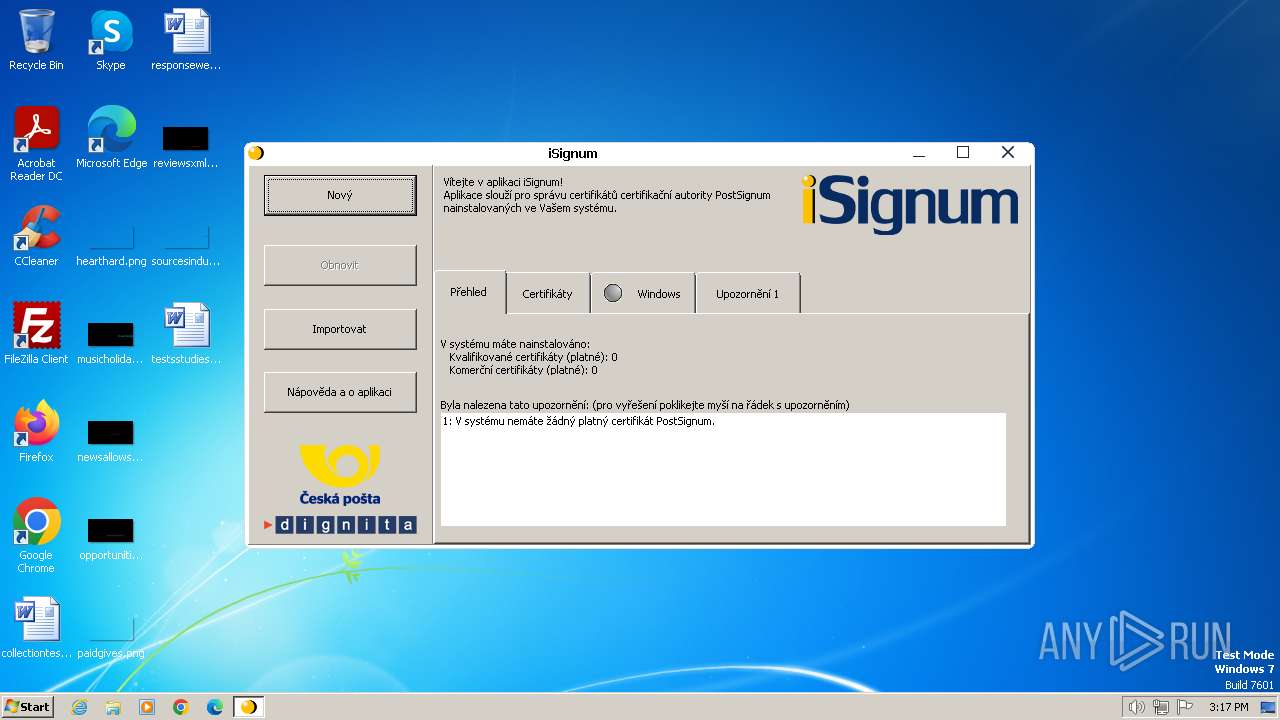Select the collectiontes... Word document

point(36,628)
